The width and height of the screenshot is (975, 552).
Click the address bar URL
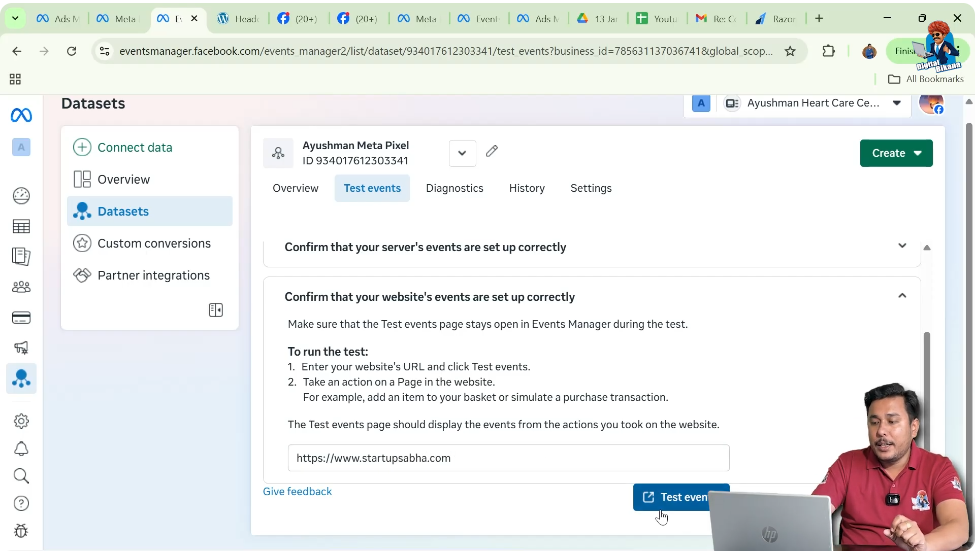(x=445, y=51)
